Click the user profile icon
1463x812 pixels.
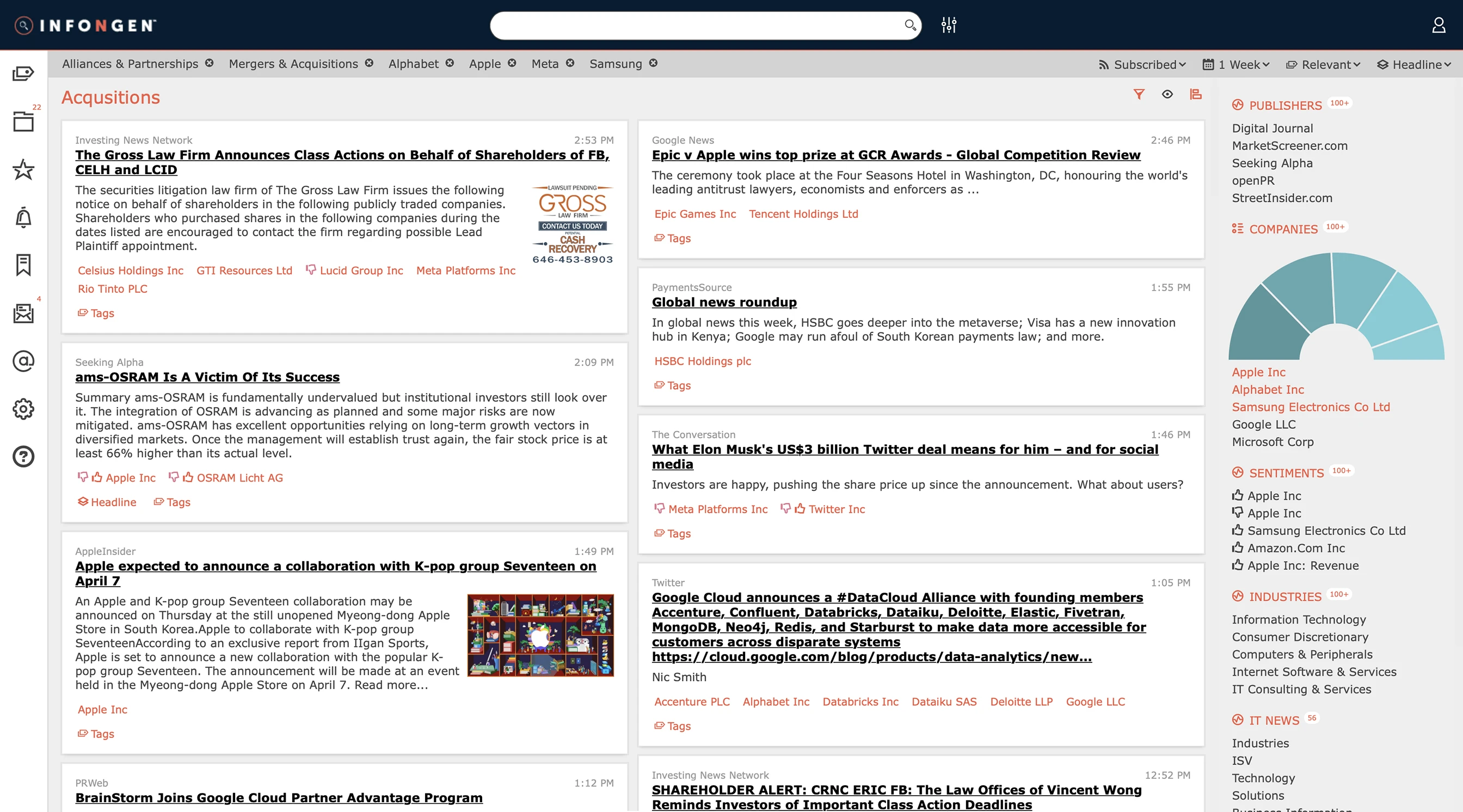1438,25
